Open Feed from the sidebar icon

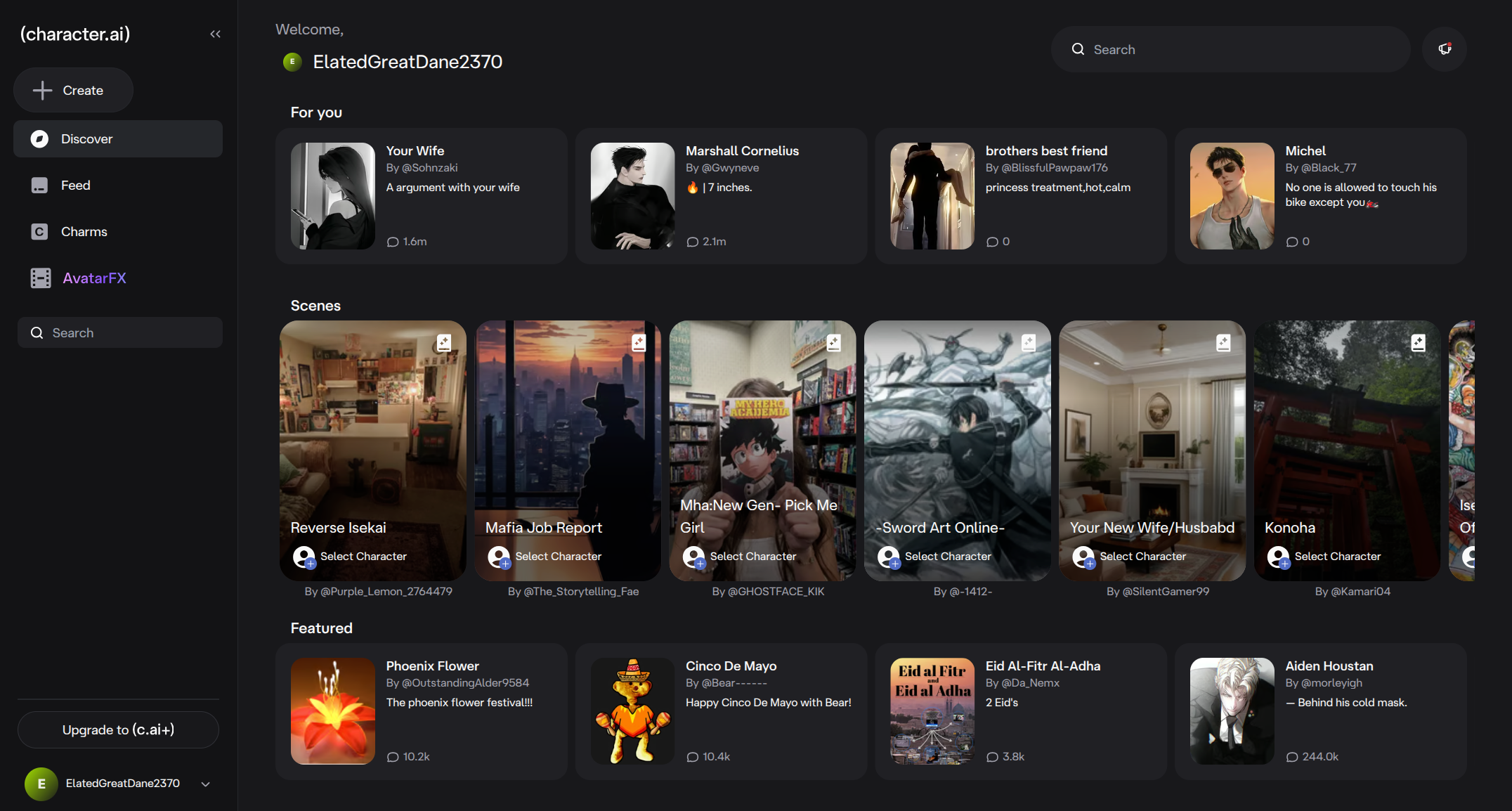39,185
